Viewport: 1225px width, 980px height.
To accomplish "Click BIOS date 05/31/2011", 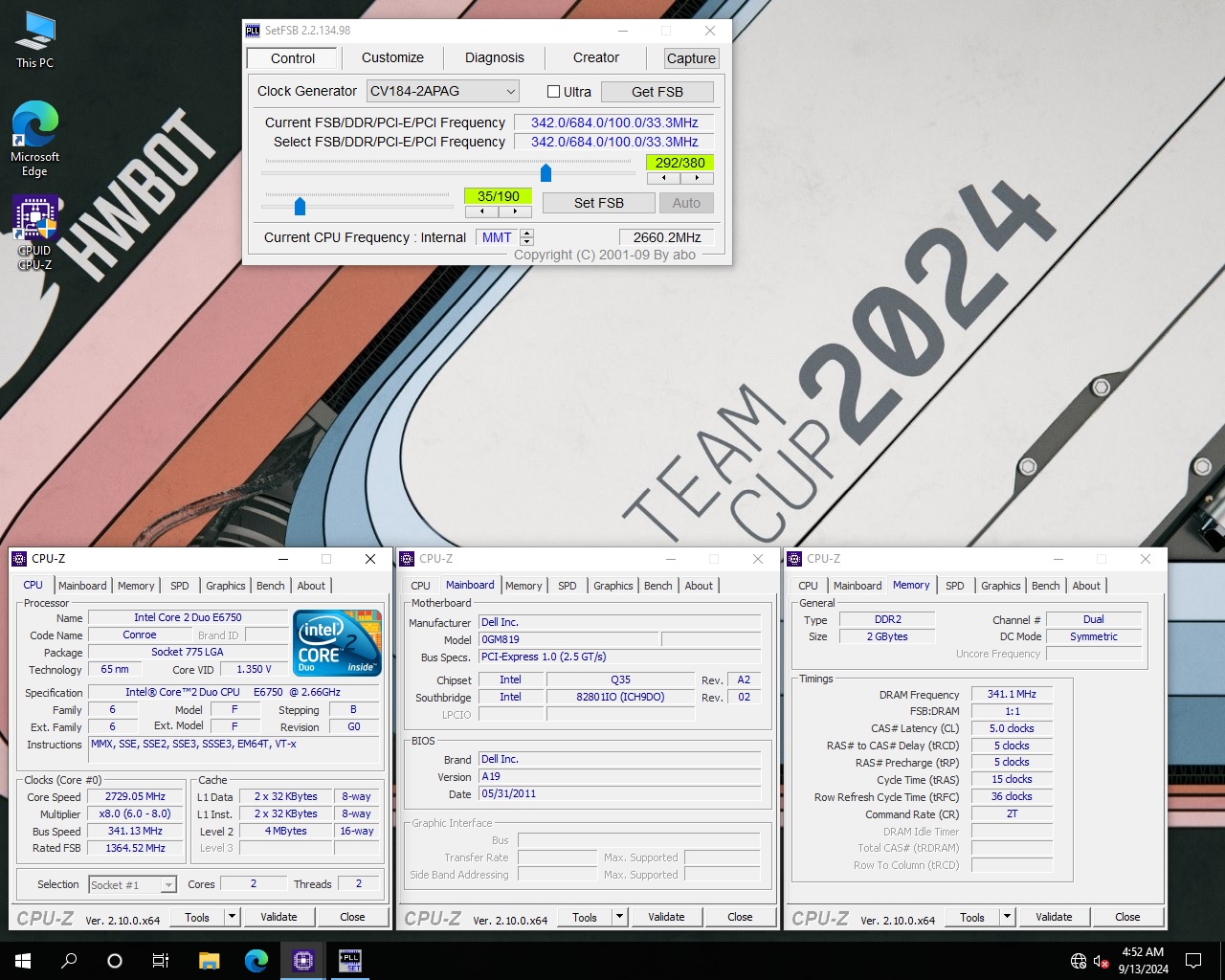I will pos(619,794).
